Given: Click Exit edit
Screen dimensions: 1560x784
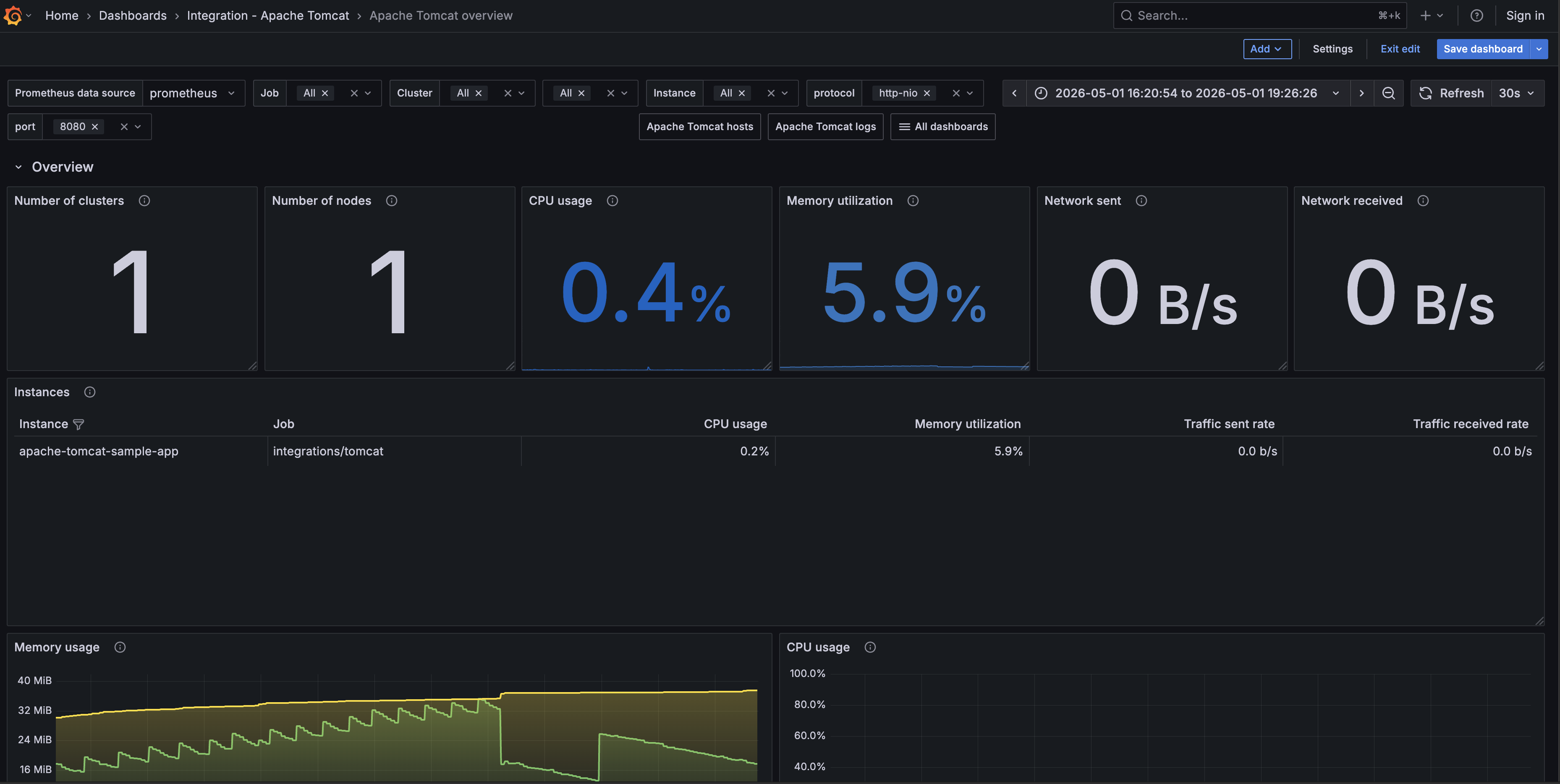Looking at the screenshot, I should click(1400, 49).
